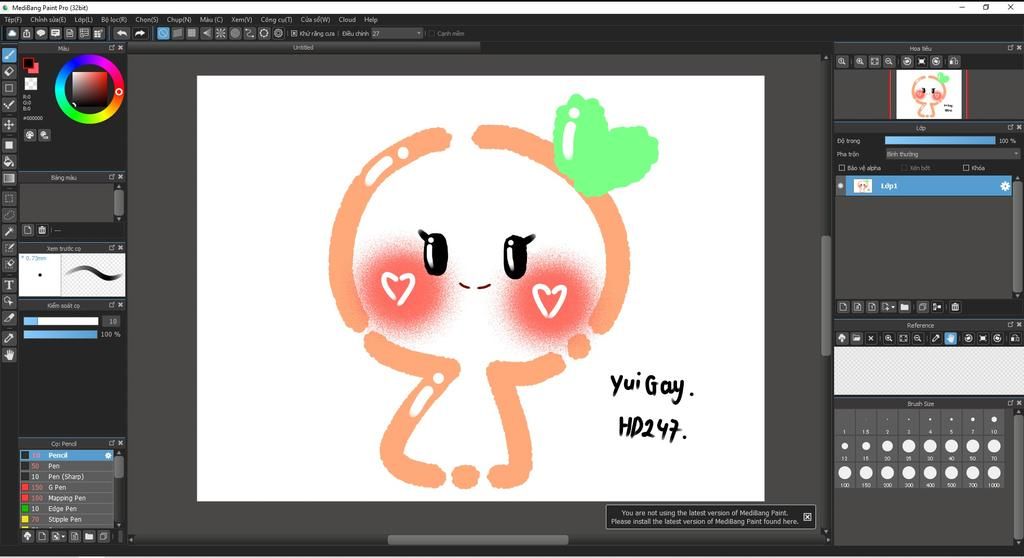This screenshot has width=1024, height=558.
Task: Open the Bộ lọc(R) menu
Action: point(114,20)
